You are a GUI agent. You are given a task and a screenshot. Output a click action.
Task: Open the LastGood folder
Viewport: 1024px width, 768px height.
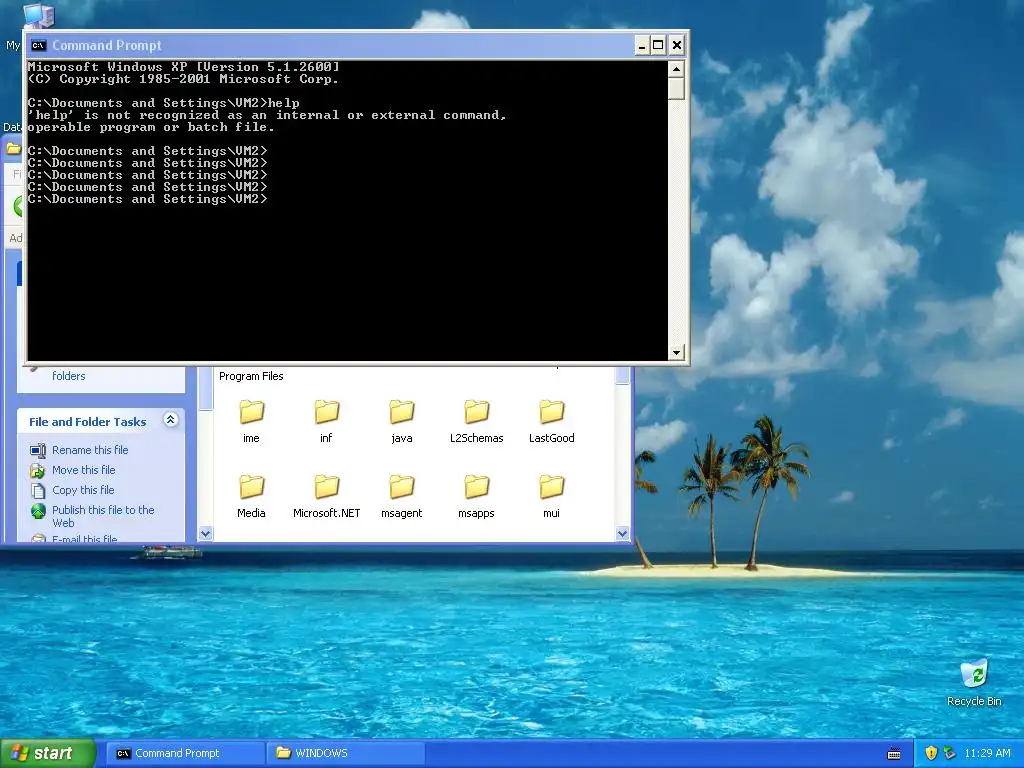point(551,421)
